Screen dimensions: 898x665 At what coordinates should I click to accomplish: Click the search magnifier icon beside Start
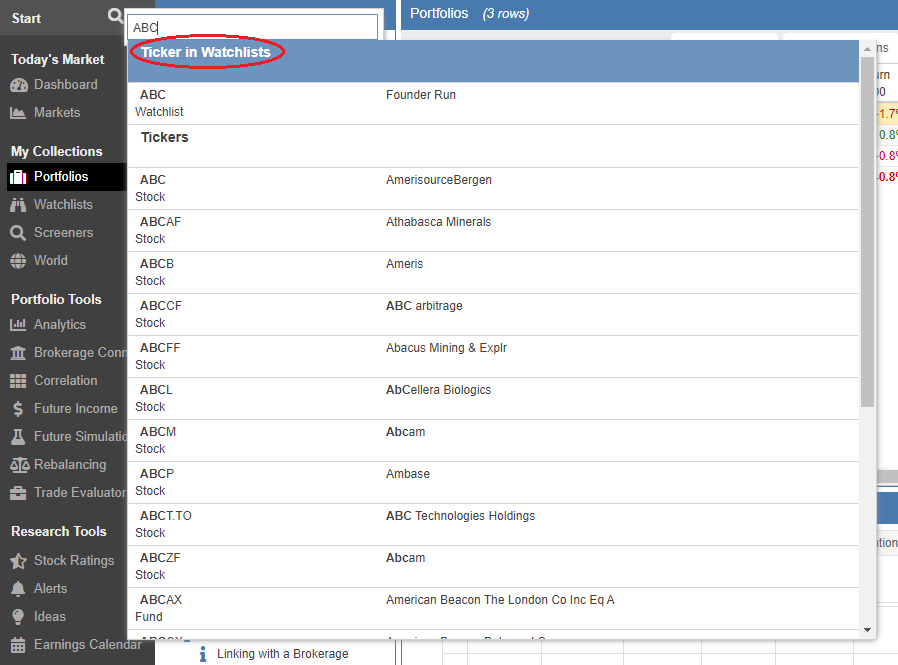click(x=116, y=17)
